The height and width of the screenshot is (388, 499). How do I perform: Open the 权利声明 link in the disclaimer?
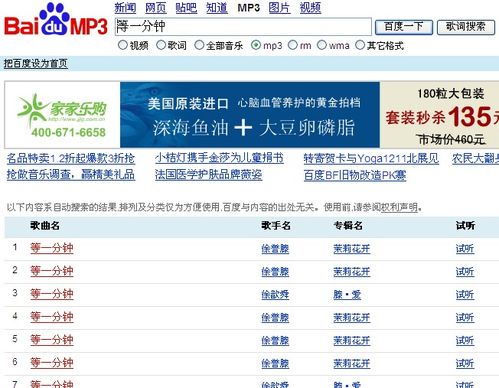pyautogui.click(x=400, y=207)
